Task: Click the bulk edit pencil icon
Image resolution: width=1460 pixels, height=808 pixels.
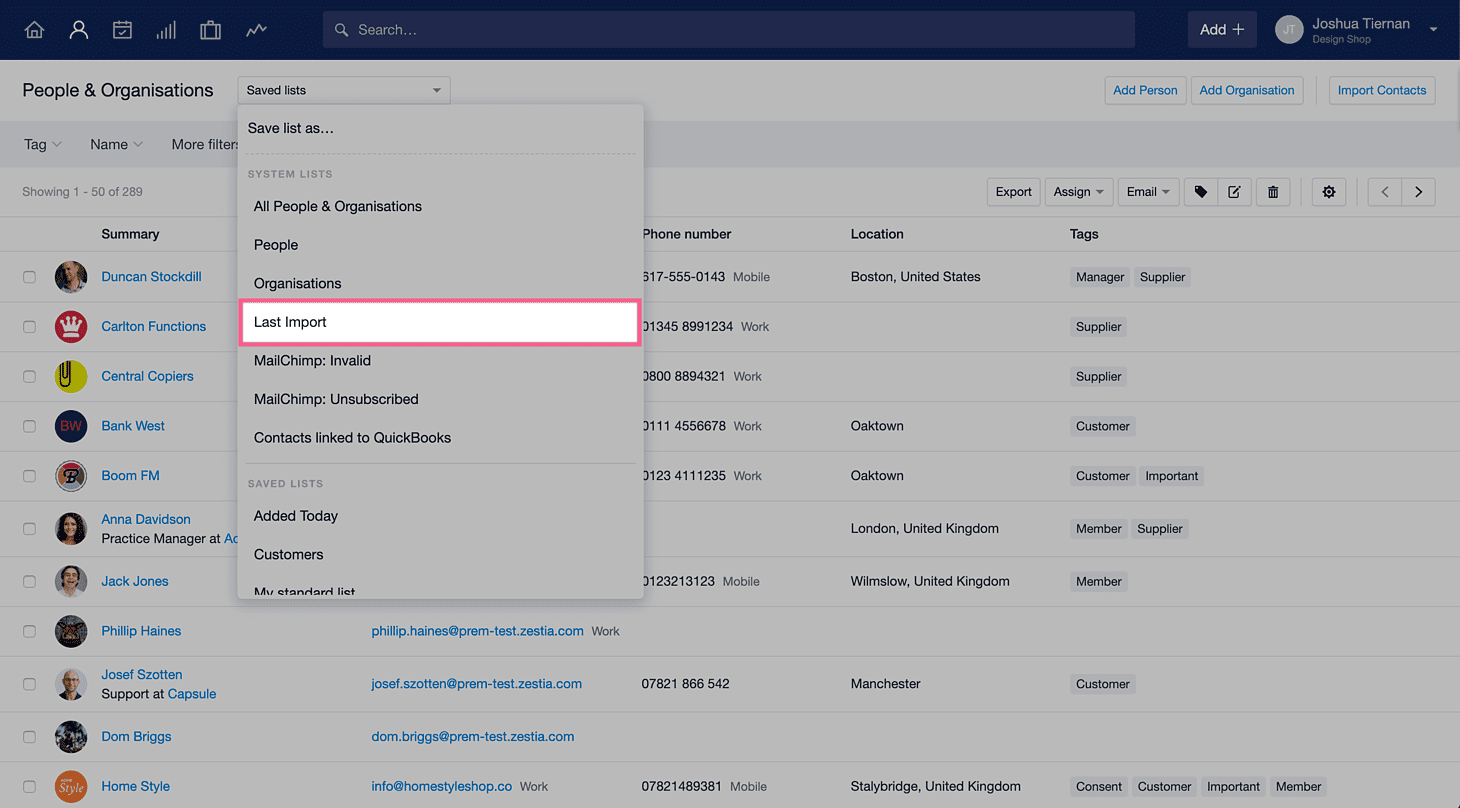Action: 1234,192
